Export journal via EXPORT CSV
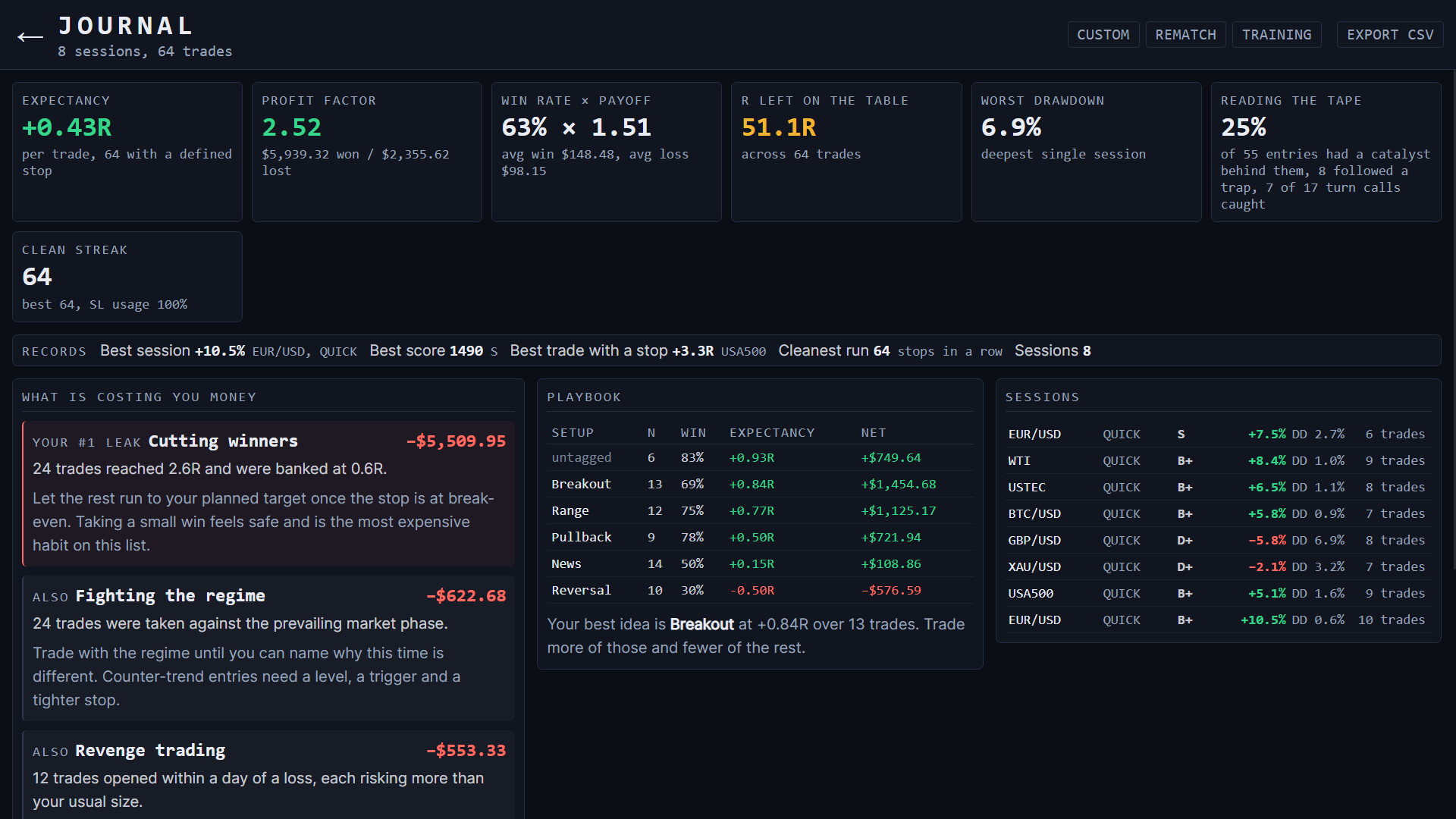Viewport: 1456px width, 819px height. click(x=1390, y=35)
